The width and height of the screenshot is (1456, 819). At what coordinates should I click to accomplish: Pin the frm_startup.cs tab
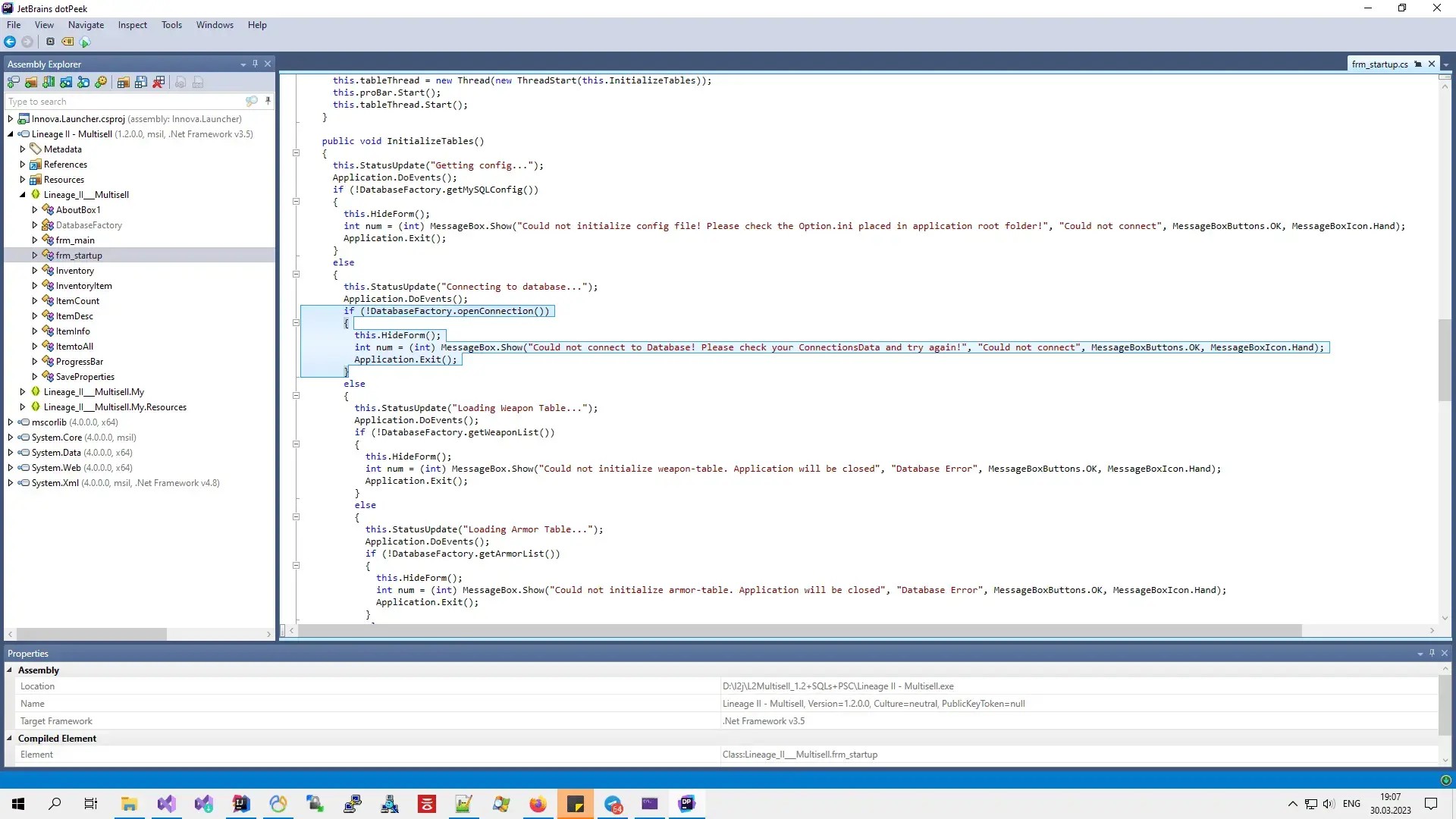[1418, 64]
